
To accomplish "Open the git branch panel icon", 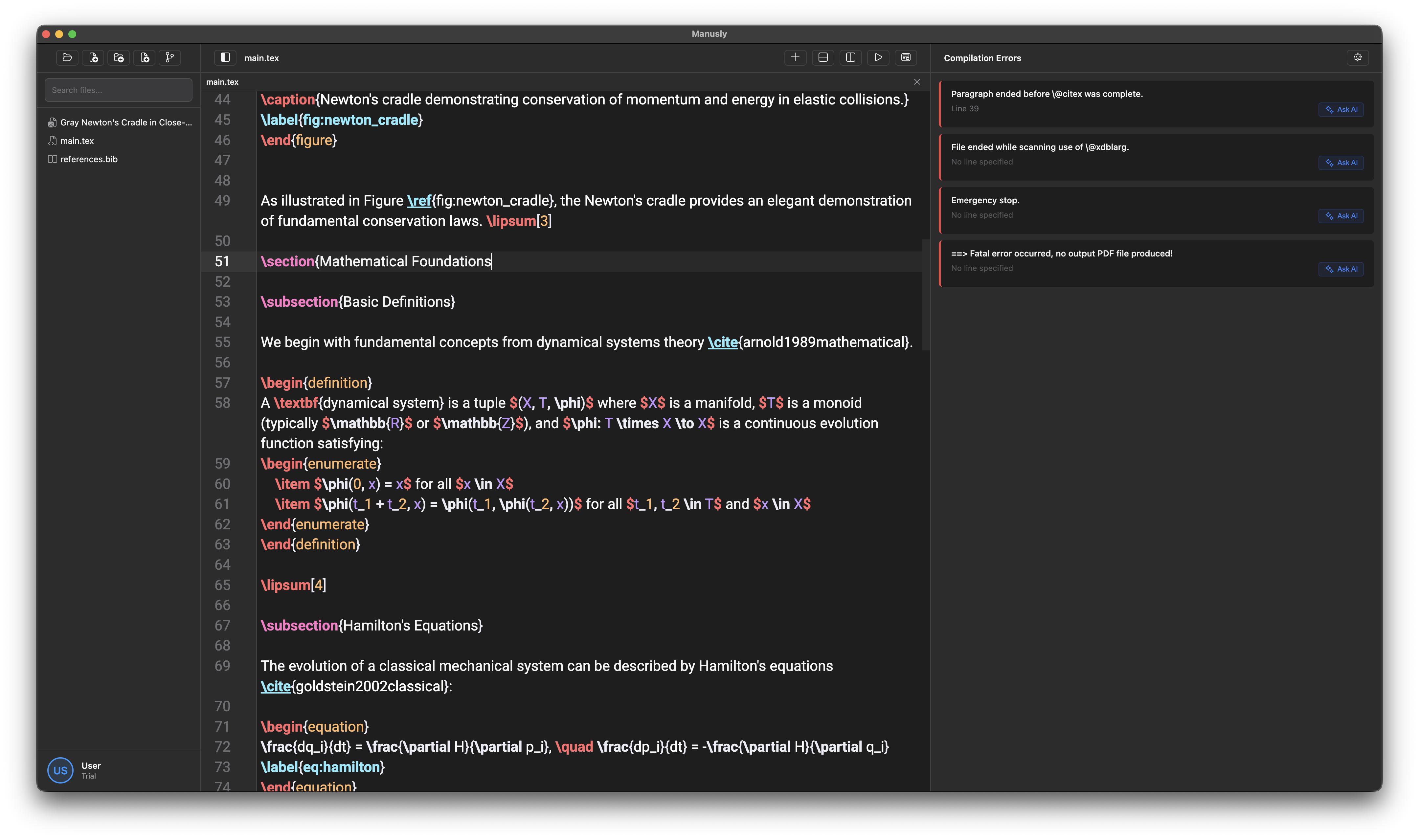I will [170, 57].
